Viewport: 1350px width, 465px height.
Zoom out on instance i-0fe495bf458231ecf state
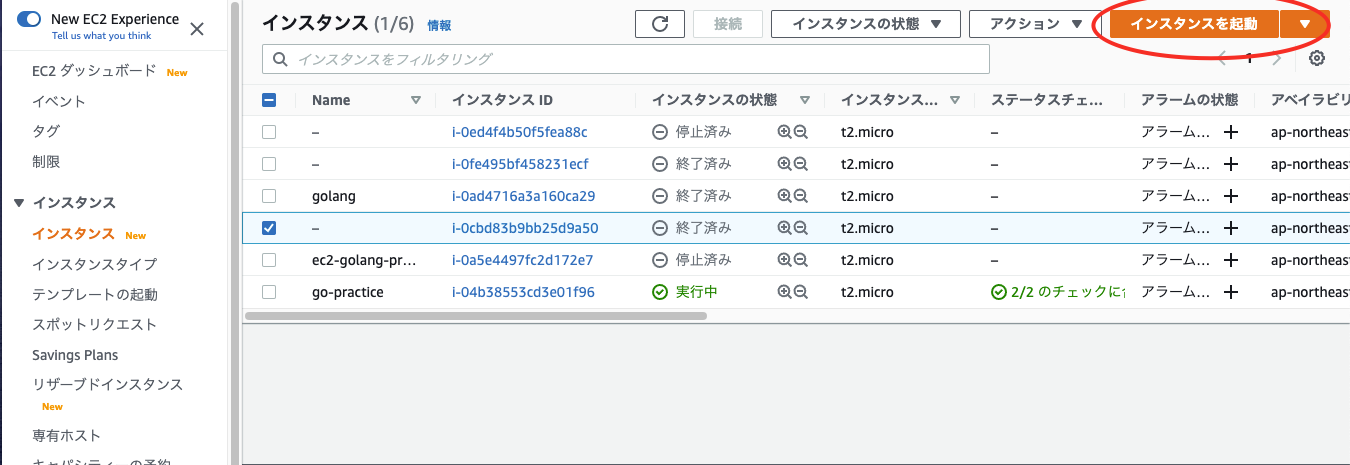pyautogui.click(x=800, y=164)
